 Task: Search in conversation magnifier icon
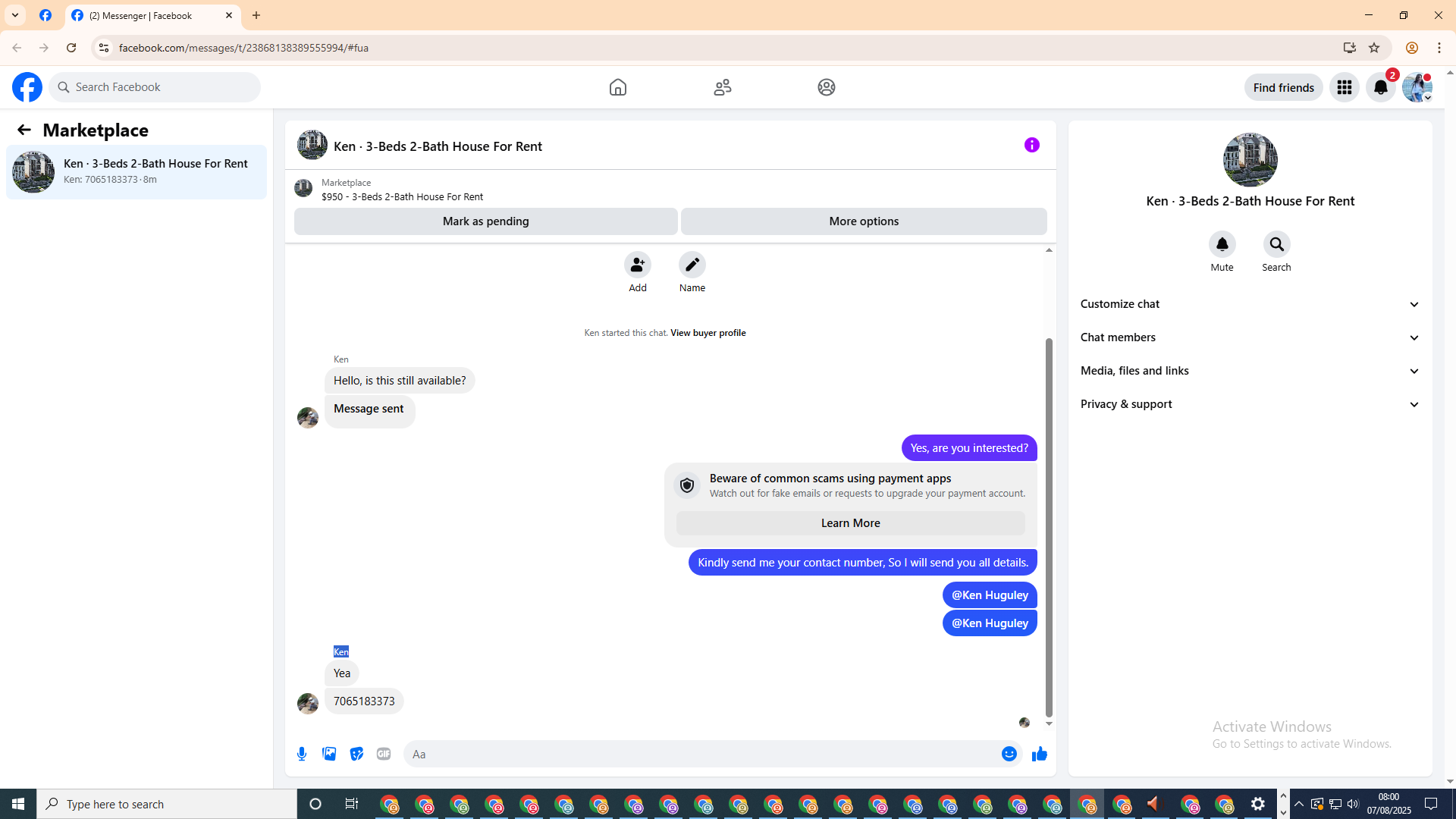[1277, 244]
